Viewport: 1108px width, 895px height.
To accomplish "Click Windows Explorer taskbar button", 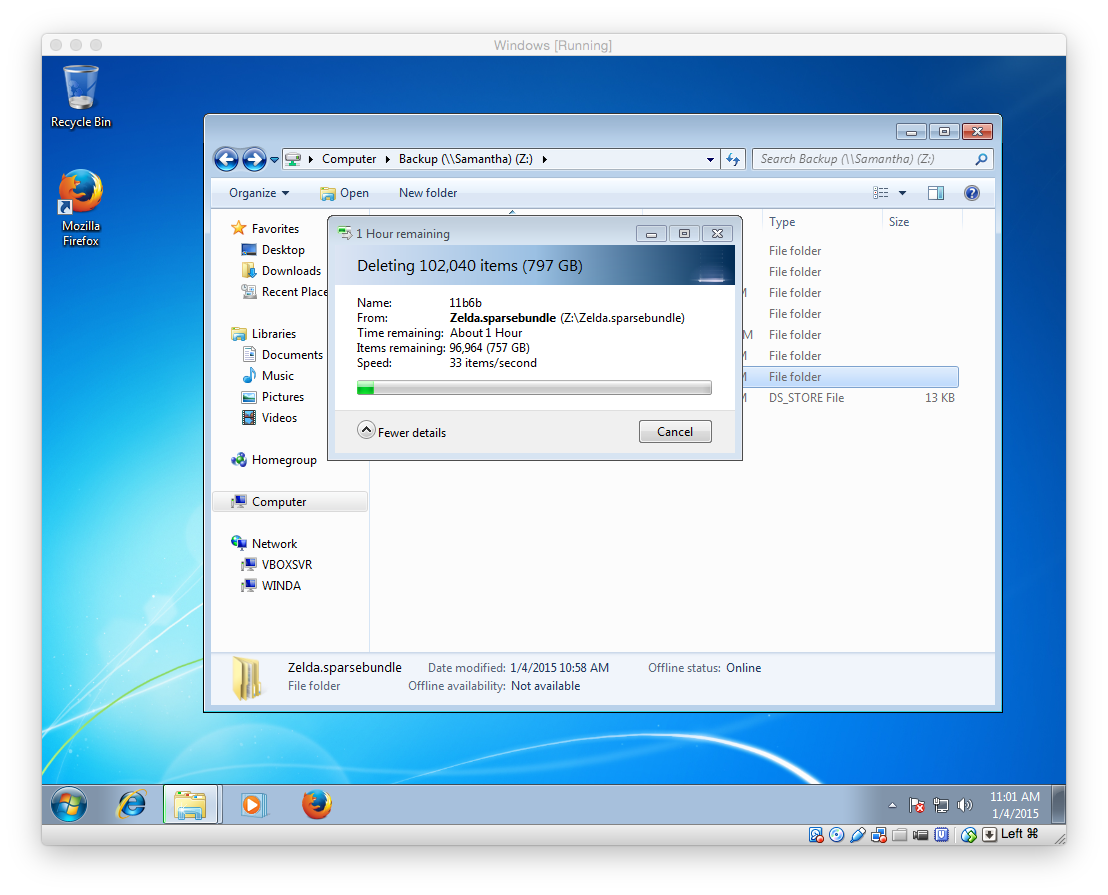I will click(x=191, y=805).
